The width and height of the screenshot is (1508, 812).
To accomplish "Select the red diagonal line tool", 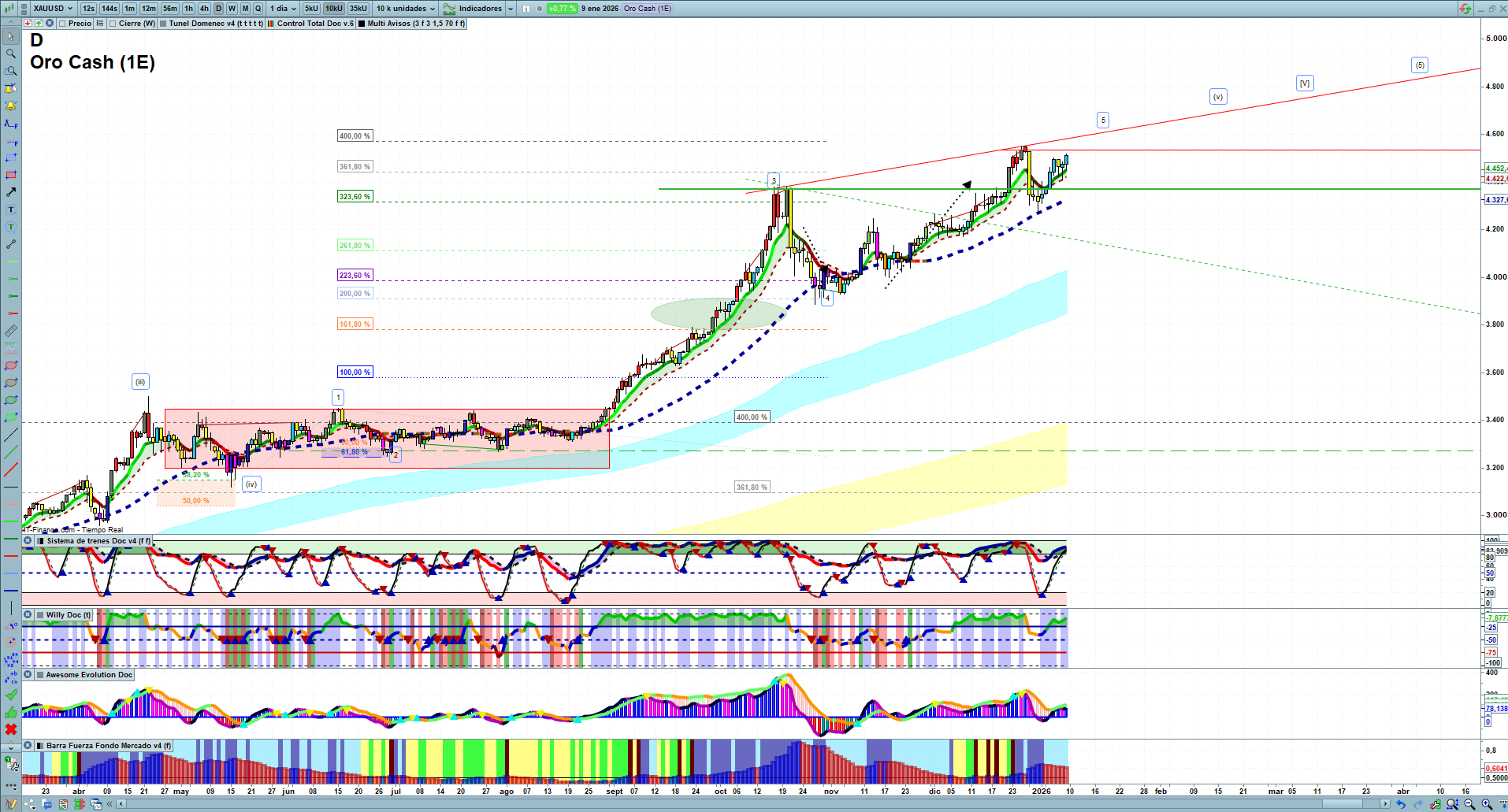I will (11, 469).
